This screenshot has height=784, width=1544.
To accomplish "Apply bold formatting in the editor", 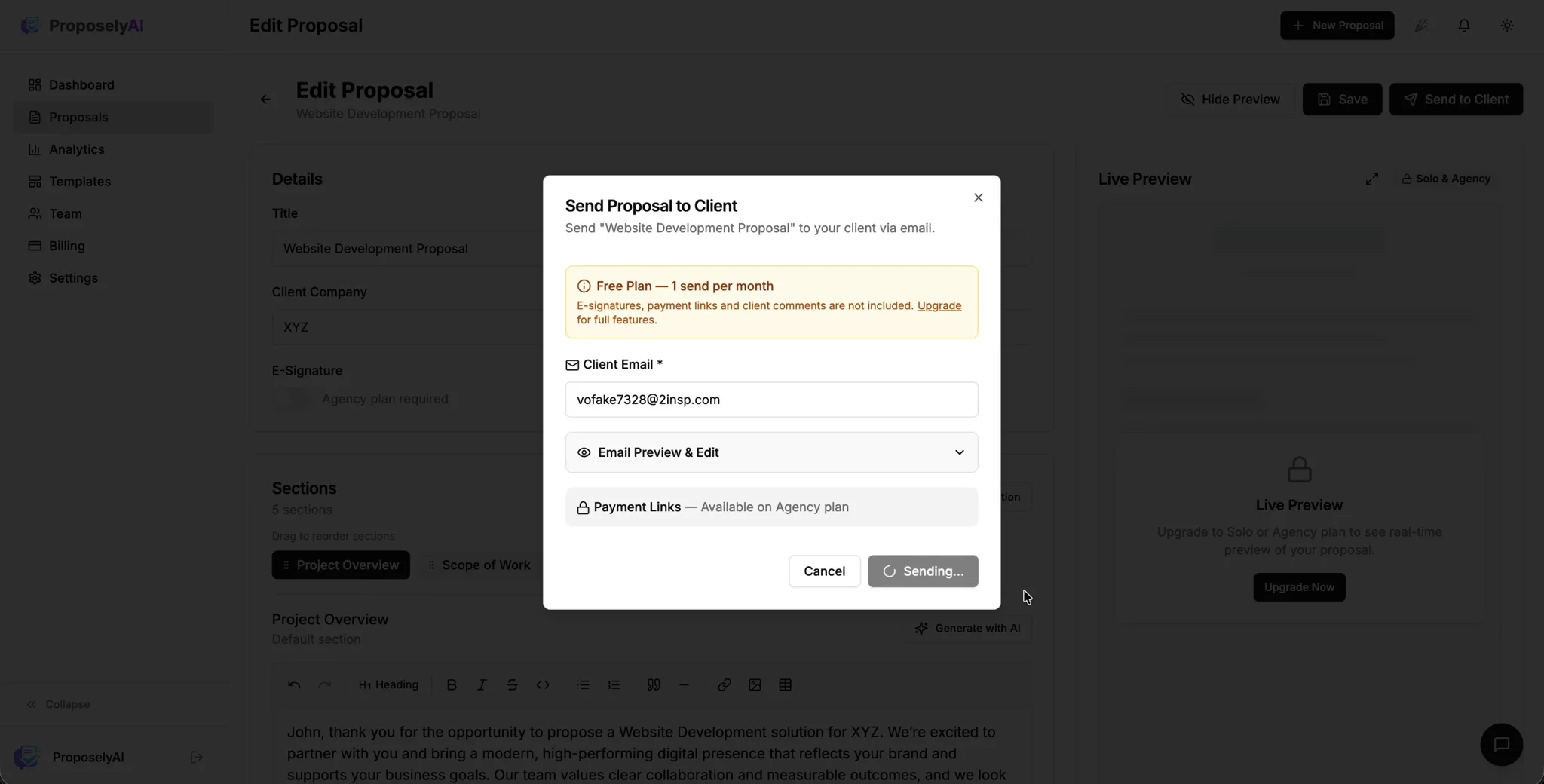I will tap(452, 684).
